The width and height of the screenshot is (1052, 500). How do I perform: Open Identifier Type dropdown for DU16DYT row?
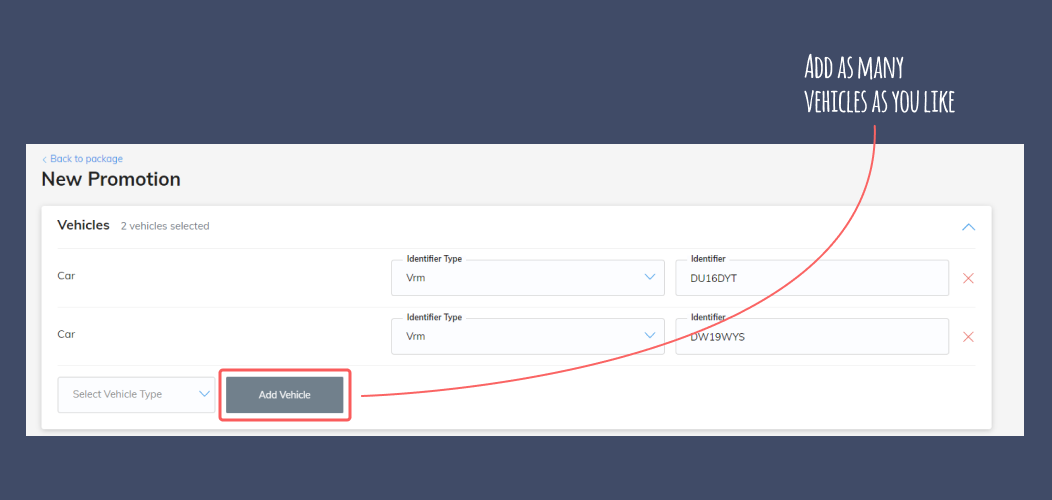pos(528,278)
